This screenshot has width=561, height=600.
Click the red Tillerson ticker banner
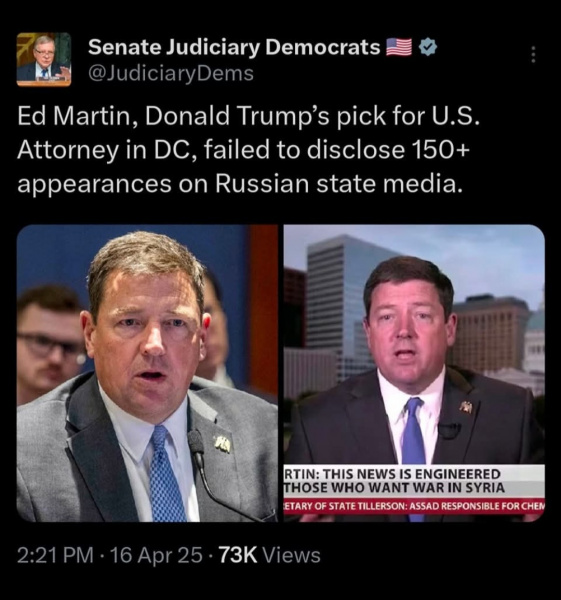pos(414,506)
